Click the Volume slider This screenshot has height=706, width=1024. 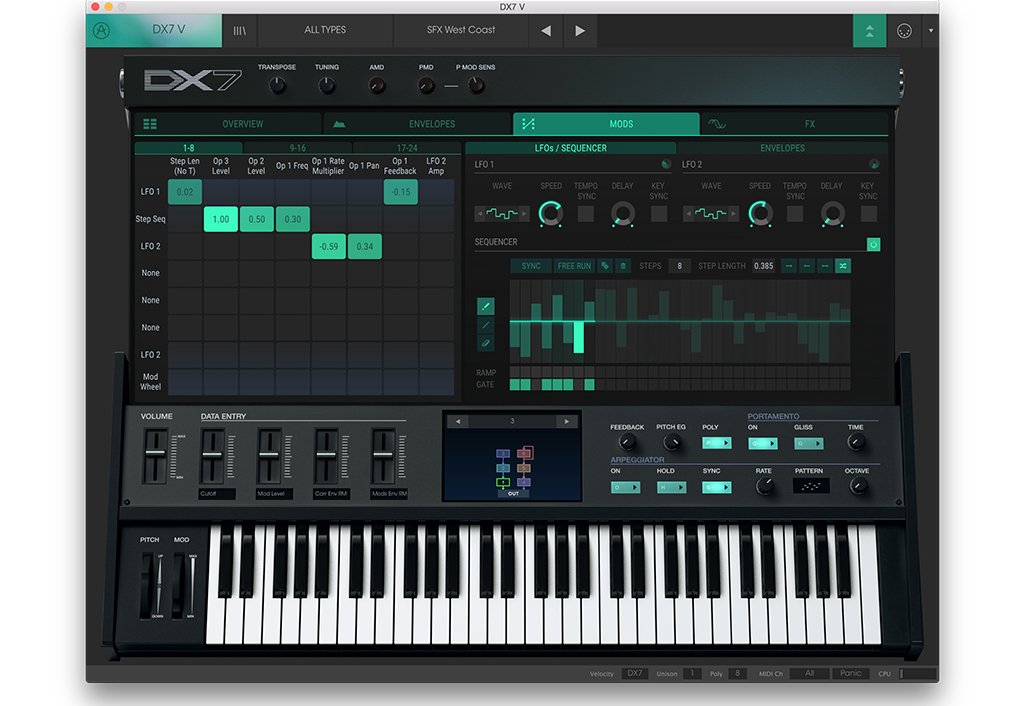[x=154, y=454]
